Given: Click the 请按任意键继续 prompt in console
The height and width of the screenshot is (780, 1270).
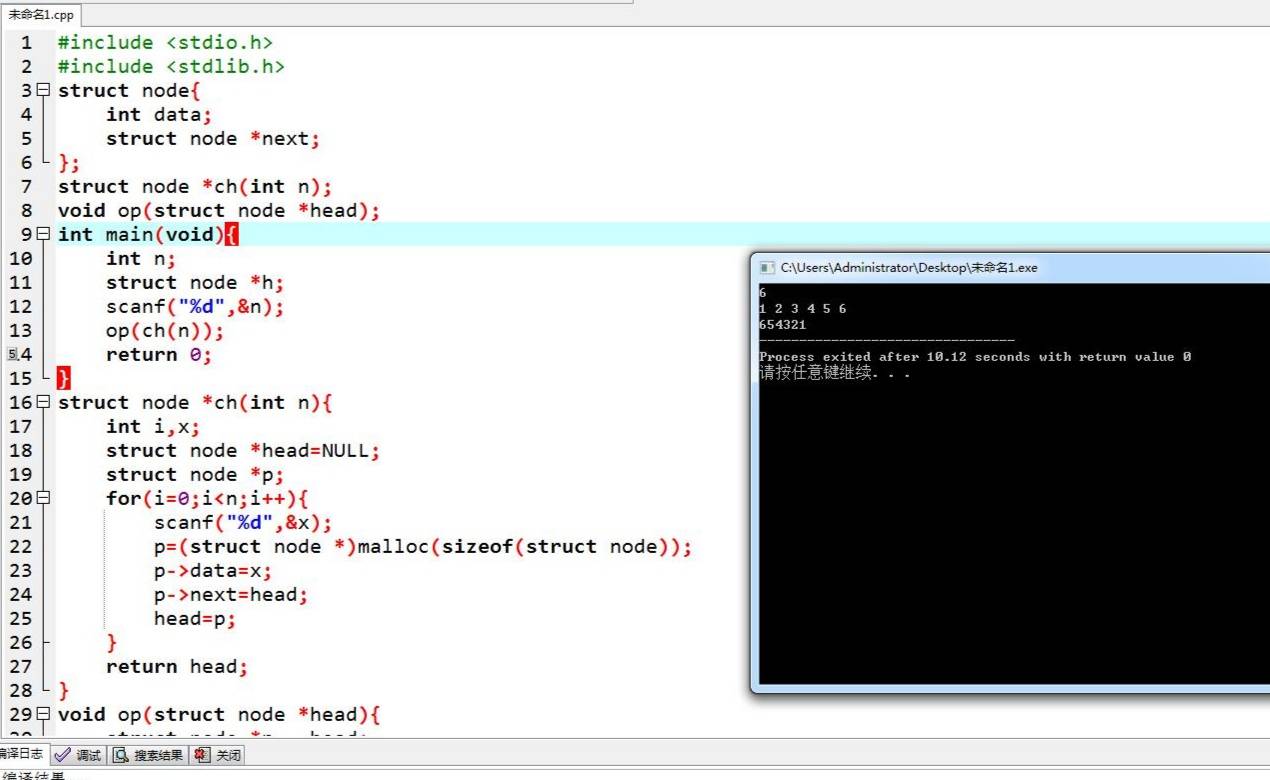Looking at the screenshot, I should (834, 373).
